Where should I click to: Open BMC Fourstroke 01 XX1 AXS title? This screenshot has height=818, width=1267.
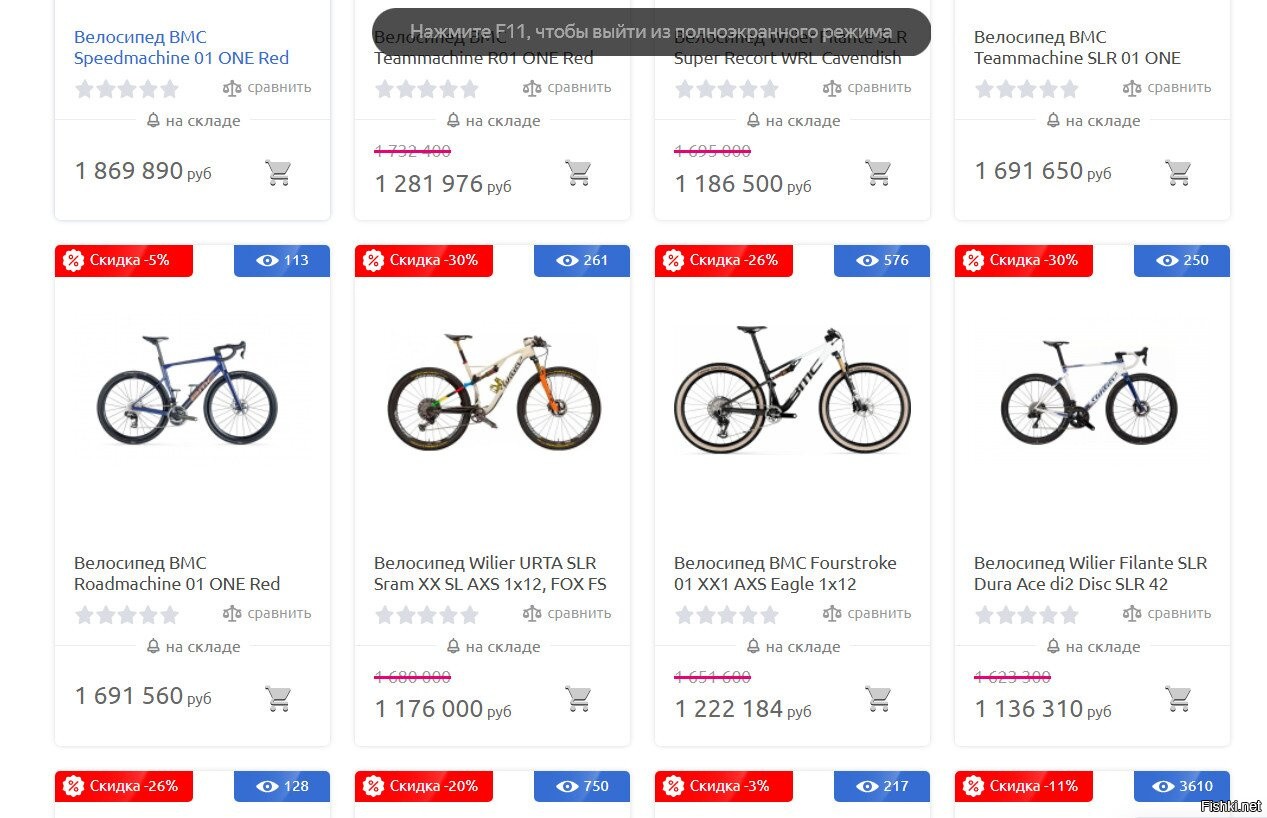pos(785,573)
